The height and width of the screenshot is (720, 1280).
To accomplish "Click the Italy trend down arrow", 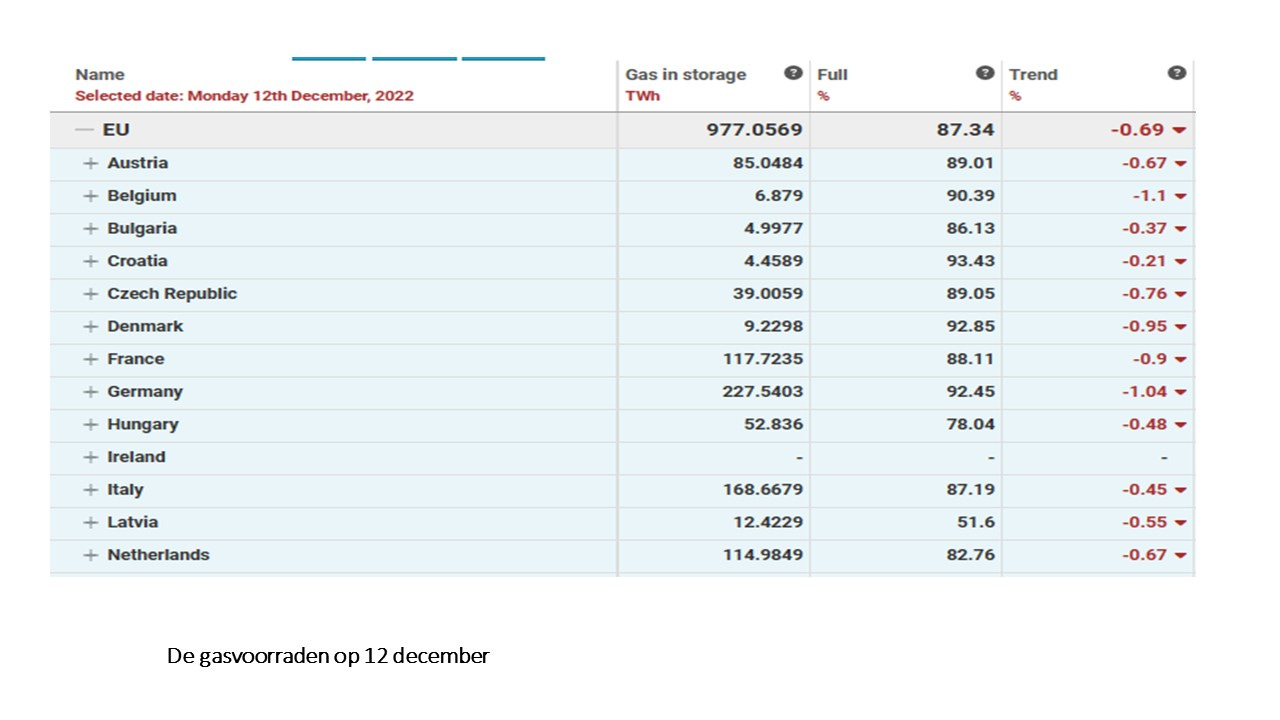I will 1180,491.
